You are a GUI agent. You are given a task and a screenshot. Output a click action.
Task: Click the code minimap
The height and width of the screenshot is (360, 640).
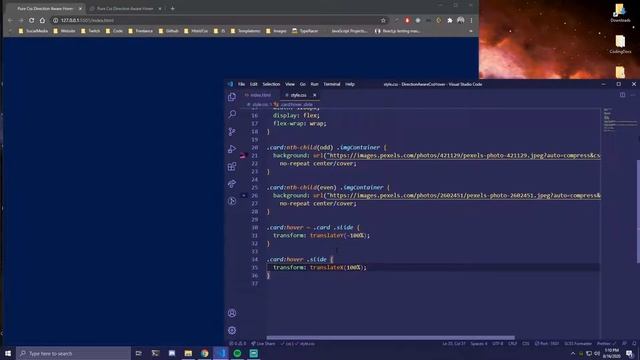pos(619,120)
